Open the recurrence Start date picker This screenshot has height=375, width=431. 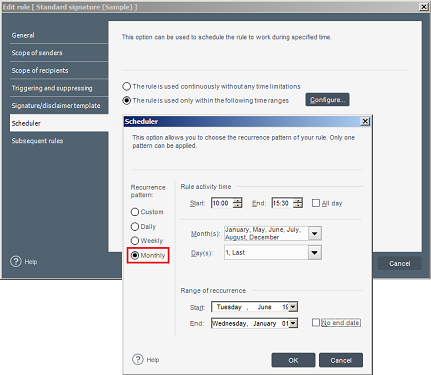coord(293,307)
